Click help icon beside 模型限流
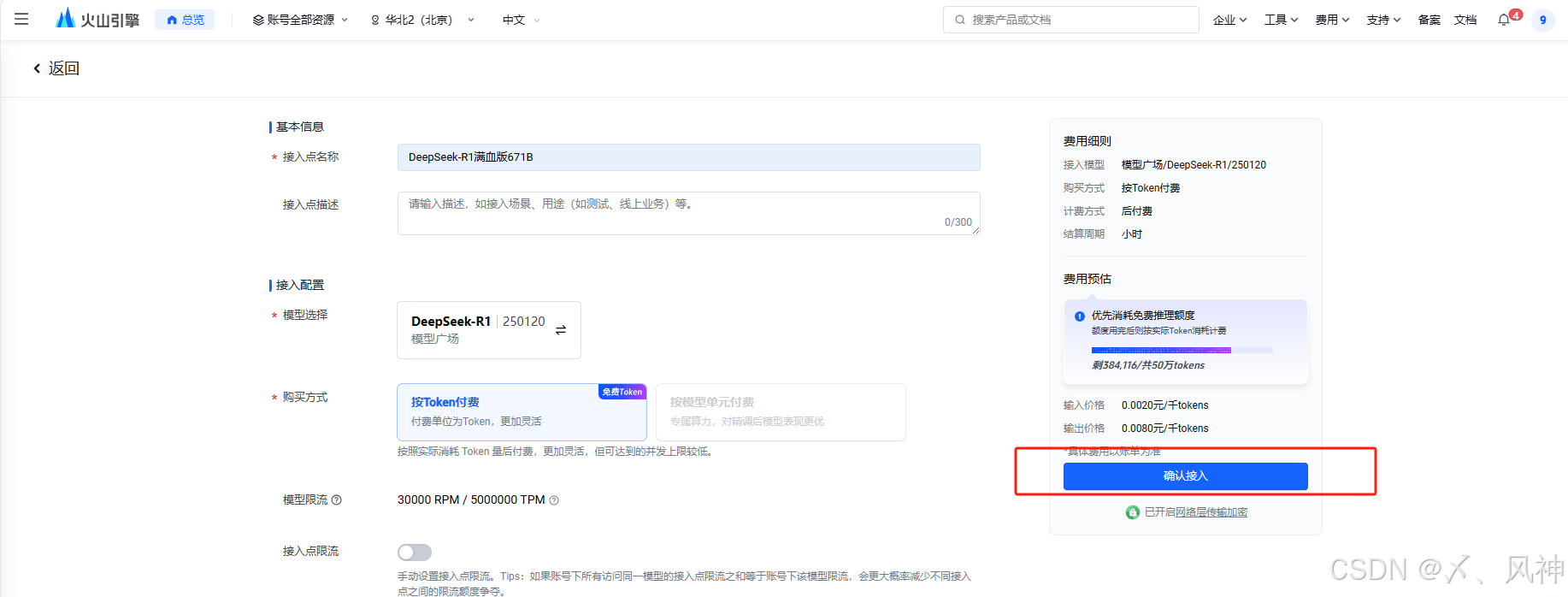This screenshot has width=1568, height=597. click(337, 500)
